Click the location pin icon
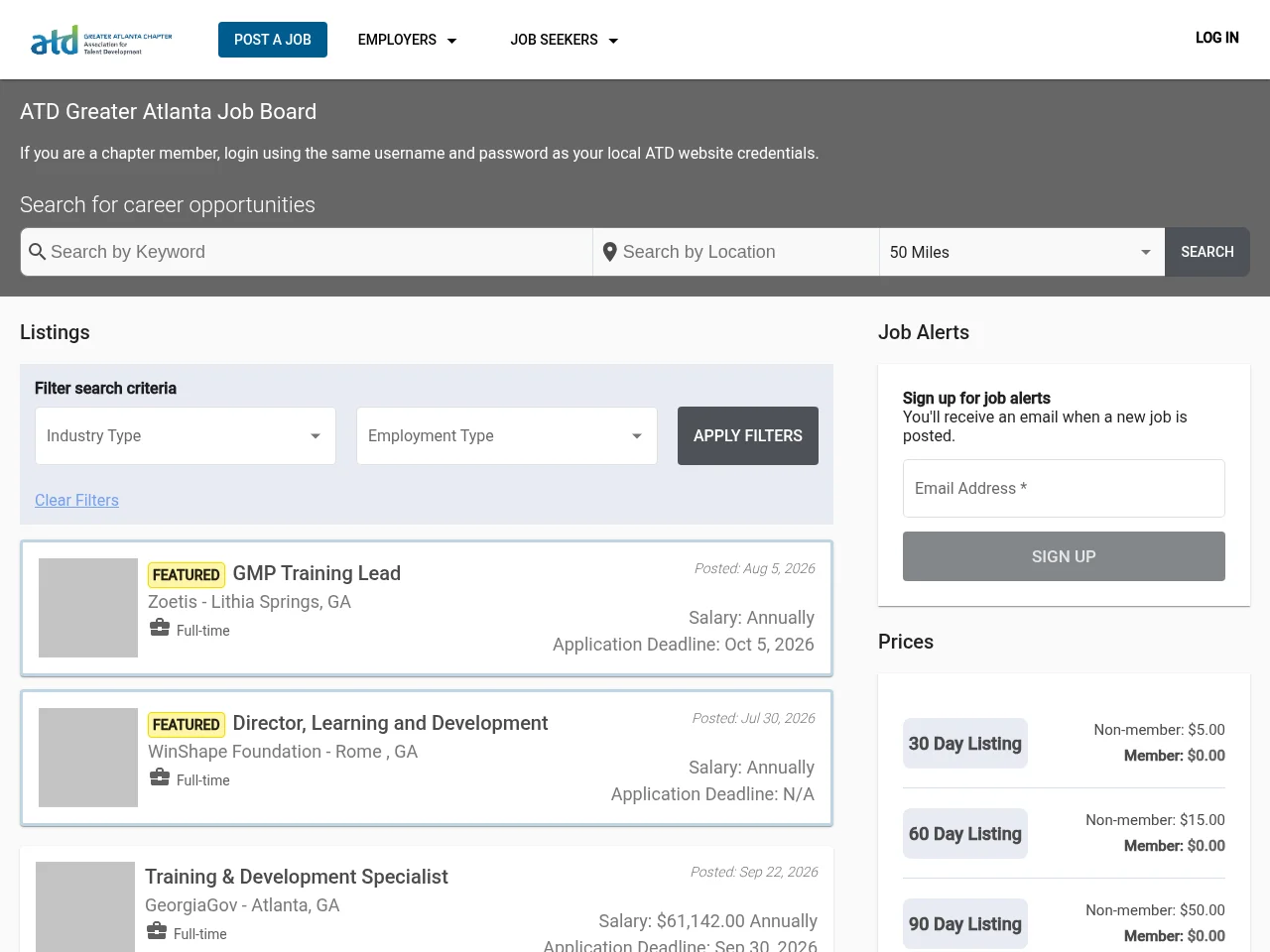This screenshot has width=1270, height=952. pyautogui.click(x=610, y=252)
